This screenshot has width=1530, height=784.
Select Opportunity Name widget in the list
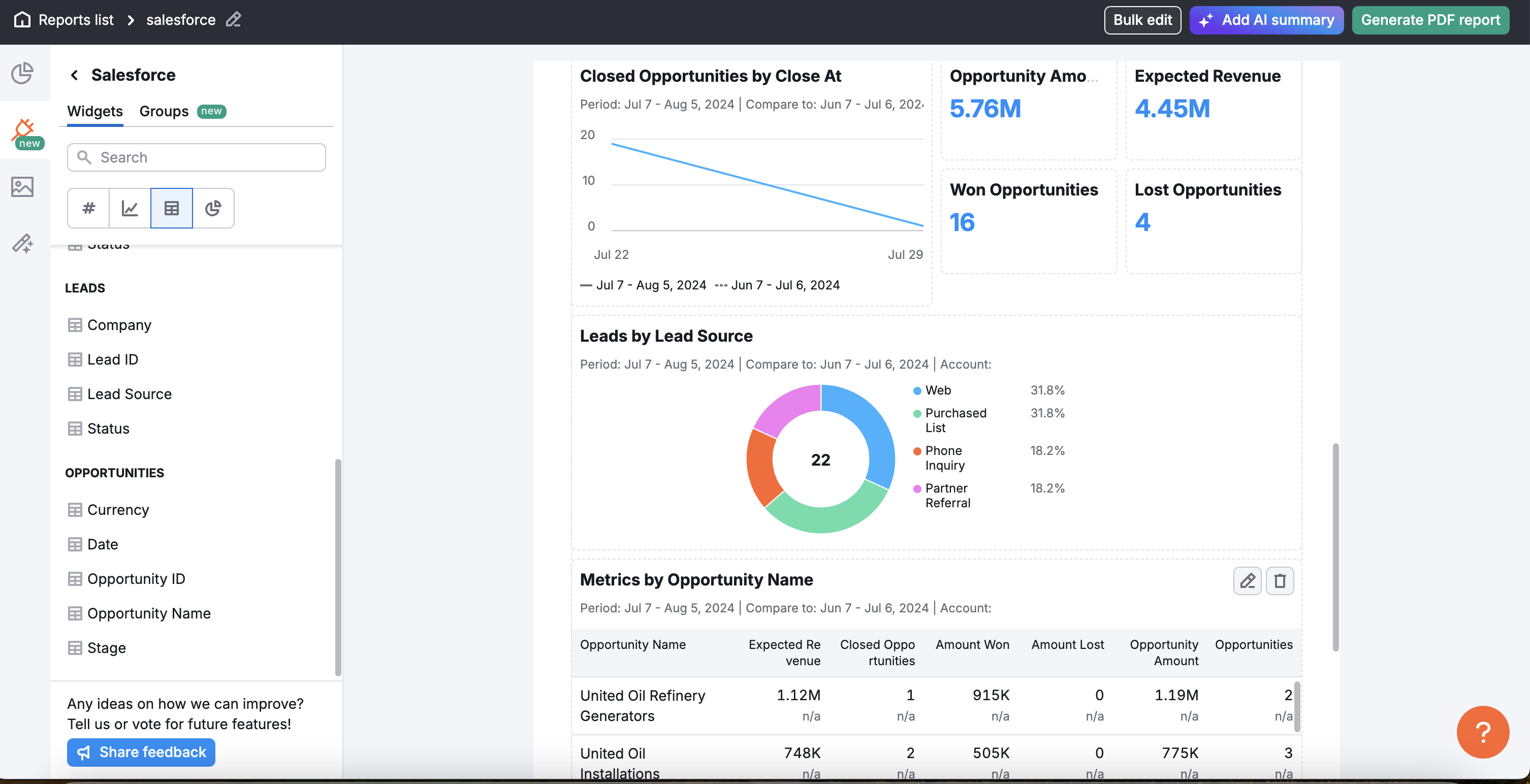(x=148, y=613)
